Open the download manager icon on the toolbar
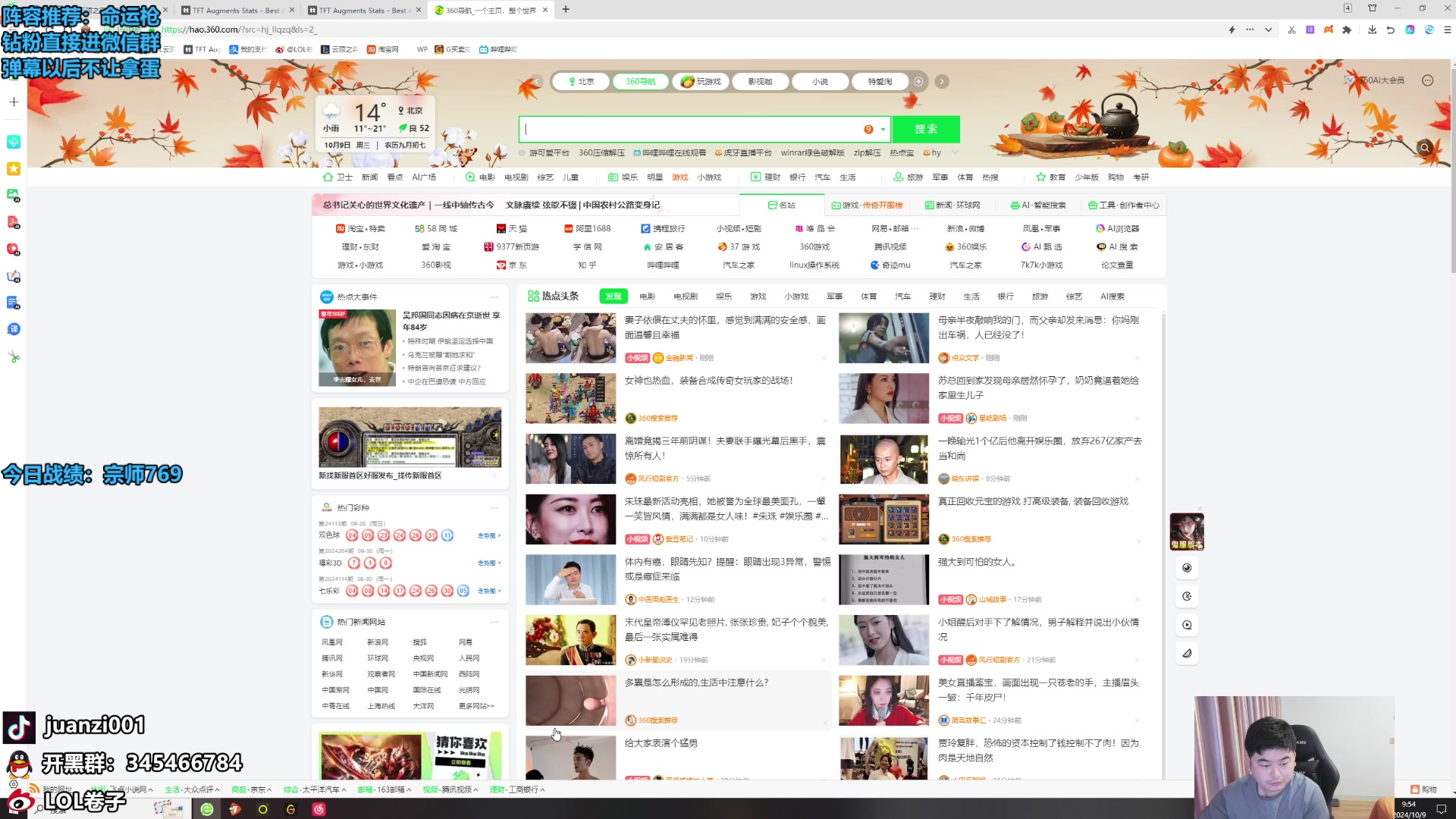Image resolution: width=1456 pixels, height=819 pixels. [1373, 30]
